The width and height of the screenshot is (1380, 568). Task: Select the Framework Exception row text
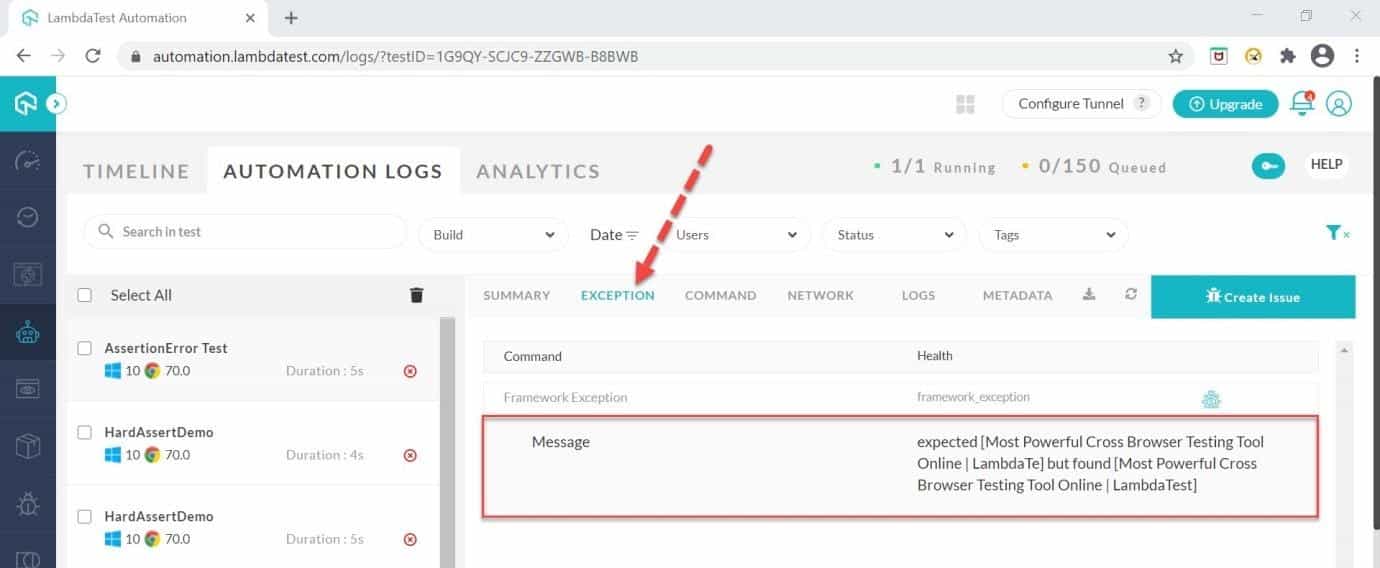tap(565, 397)
